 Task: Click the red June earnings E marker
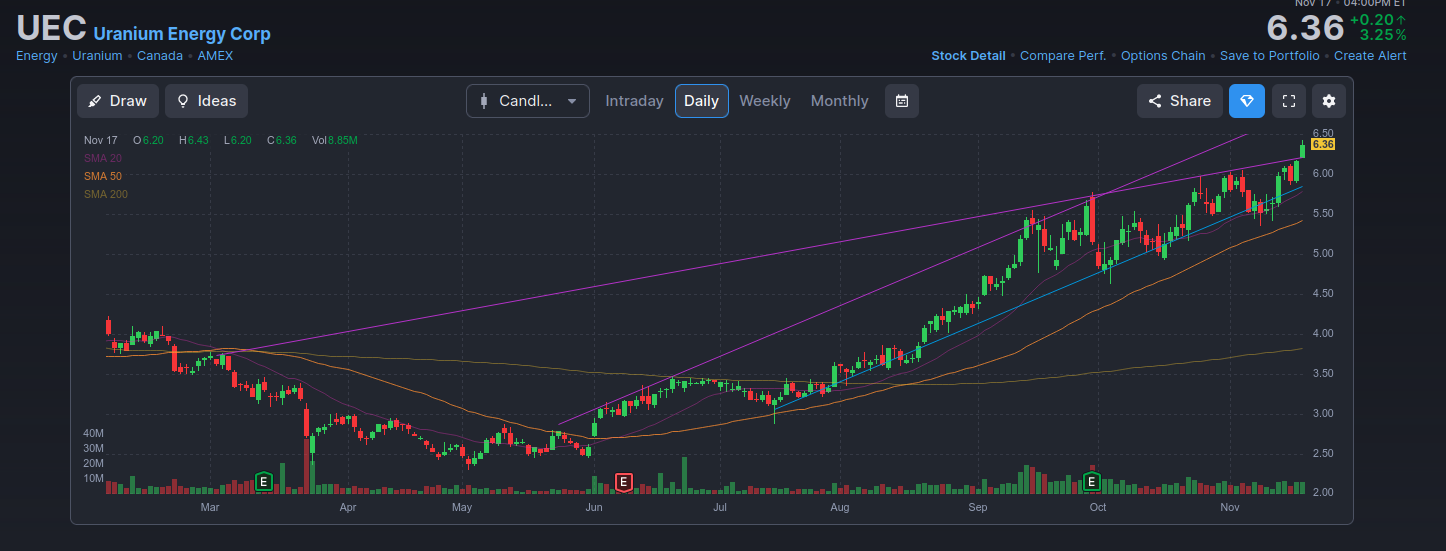point(624,482)
